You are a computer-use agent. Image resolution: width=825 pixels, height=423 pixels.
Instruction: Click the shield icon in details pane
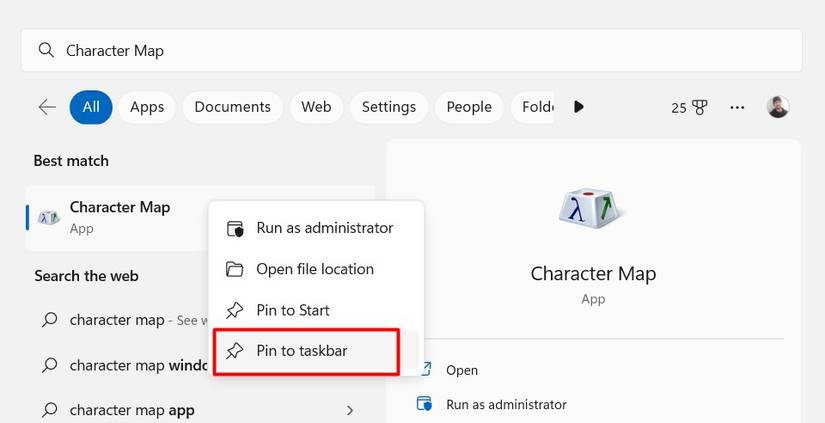[424, 404]
